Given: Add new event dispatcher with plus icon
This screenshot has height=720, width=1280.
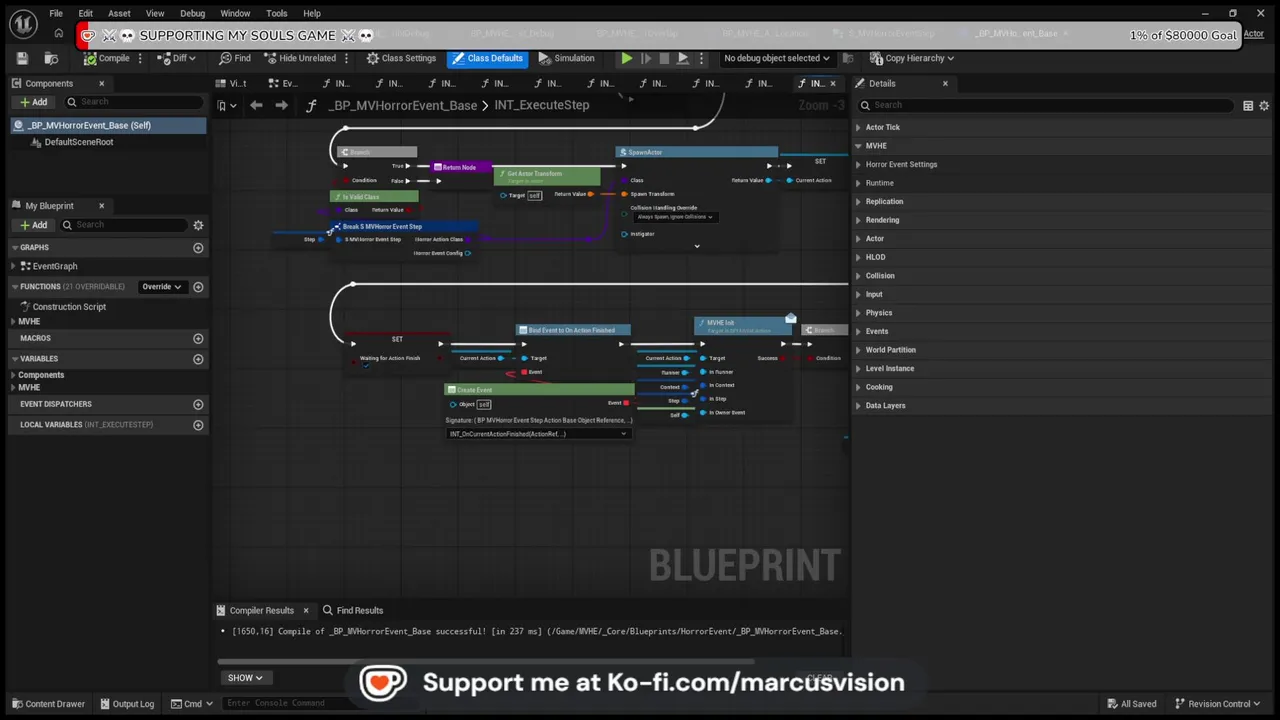Looking at the screenshot, I should click(x=198, y=404).
